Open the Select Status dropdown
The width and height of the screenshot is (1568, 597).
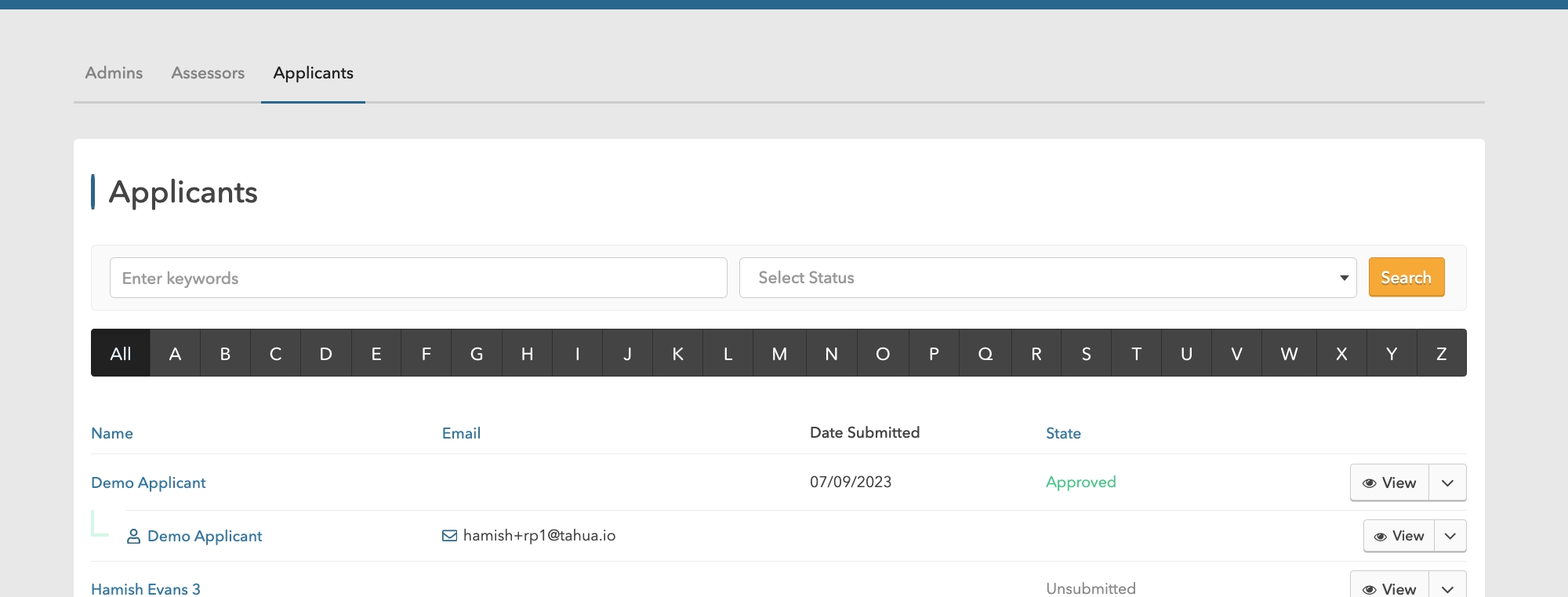coord(1047,278)
